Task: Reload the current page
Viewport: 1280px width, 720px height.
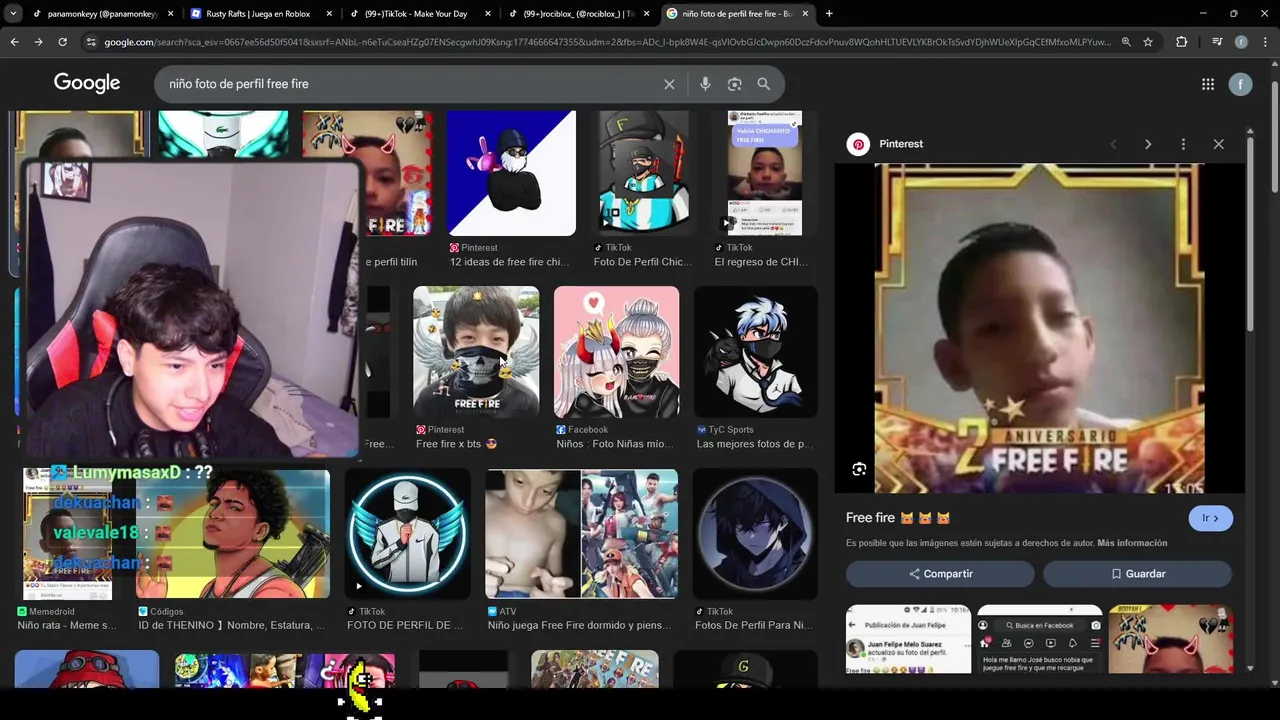Action: pos(62,42)
